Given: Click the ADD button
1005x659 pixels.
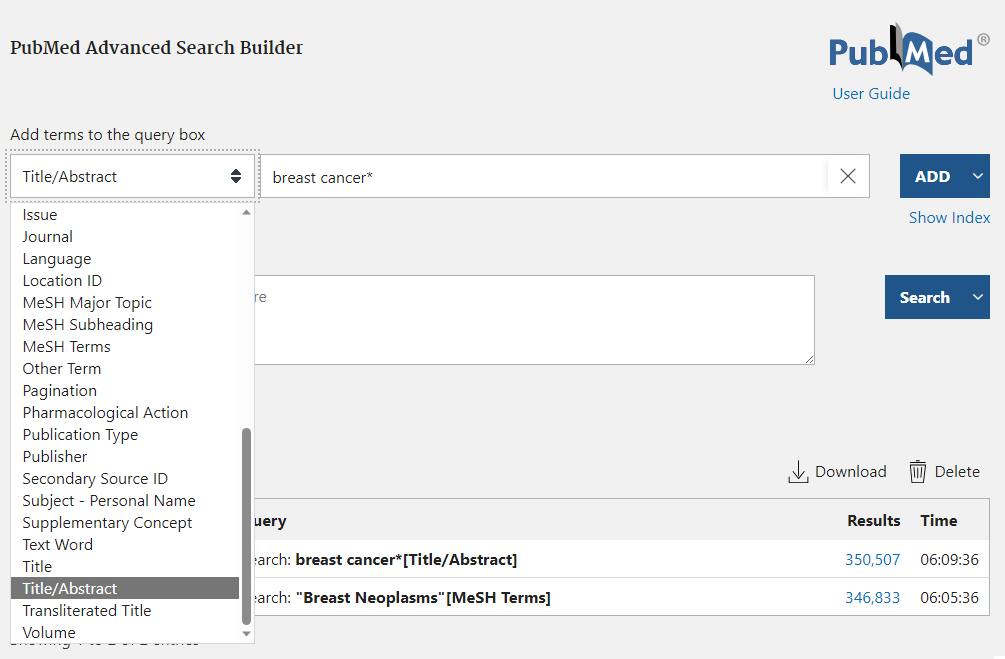Looking at the screenshot, I should (x=933, y=176).
